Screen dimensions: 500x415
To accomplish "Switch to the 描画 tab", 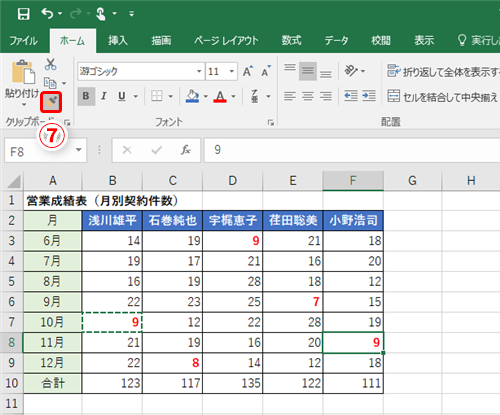I will coord(161,41).
